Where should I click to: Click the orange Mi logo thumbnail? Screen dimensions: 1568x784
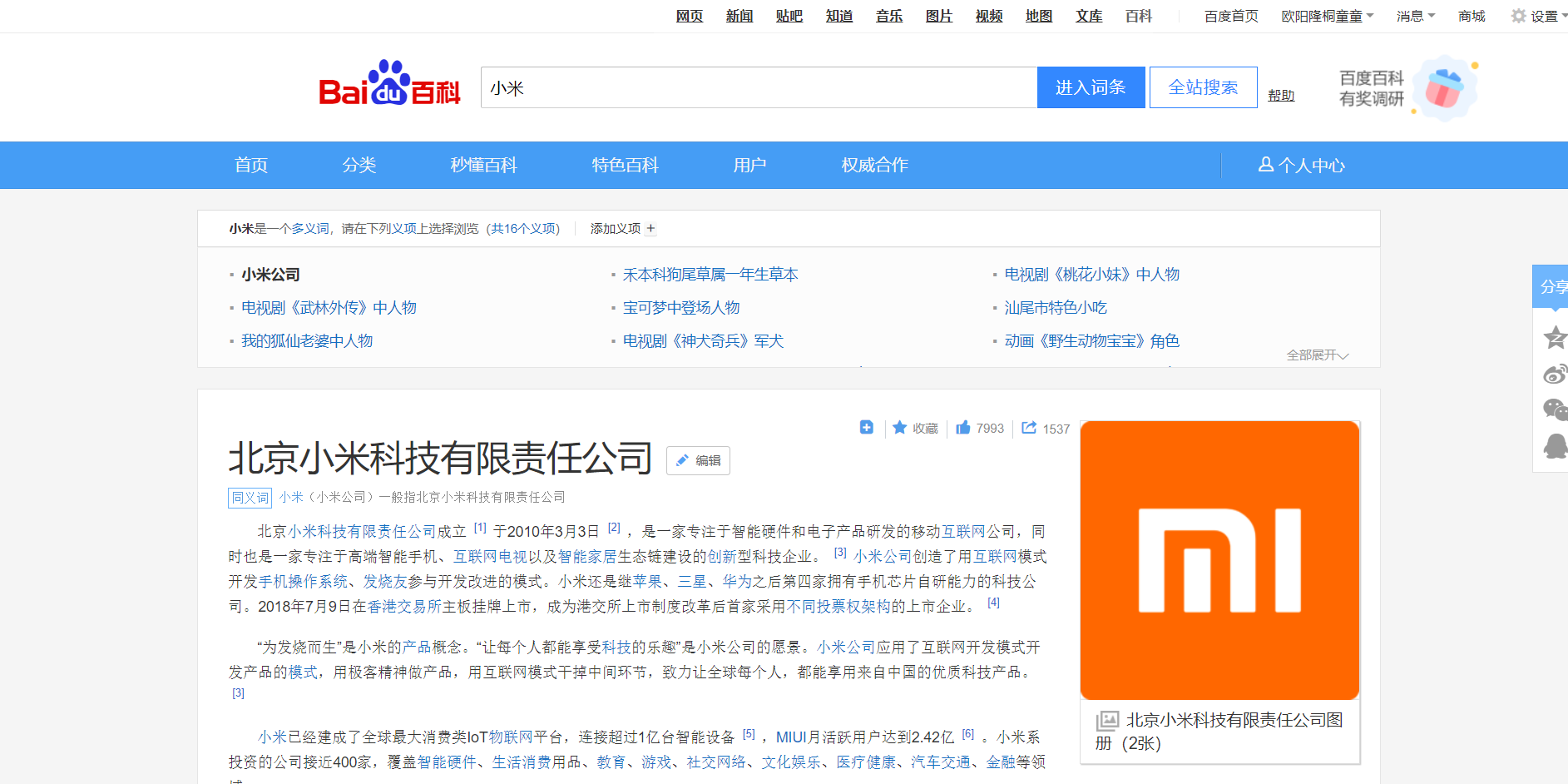coord(1219,560)
